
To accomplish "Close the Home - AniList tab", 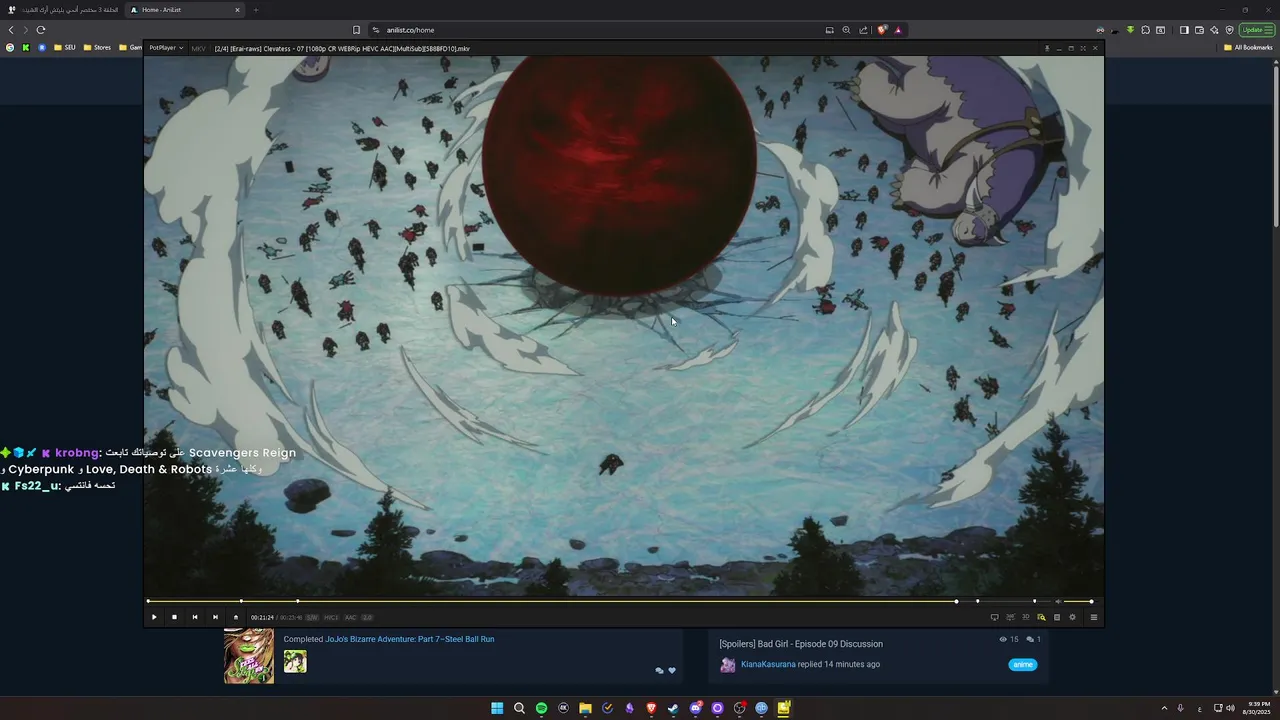I will 237,10.
